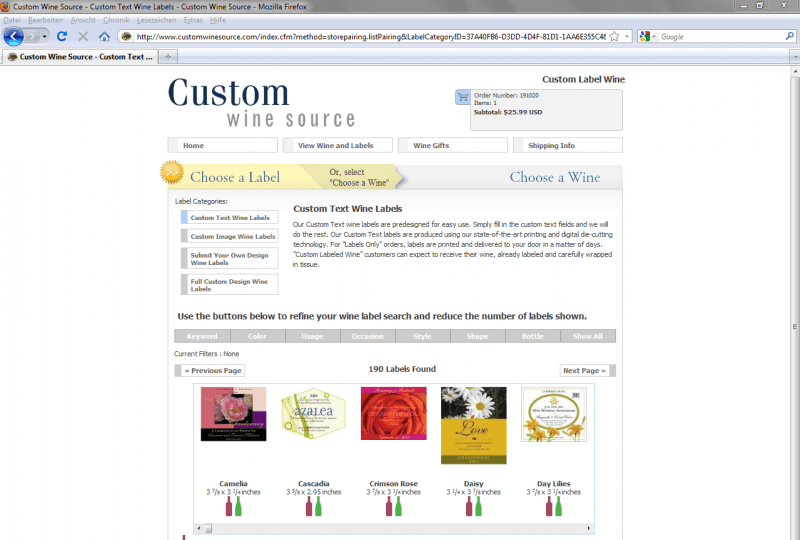The height and width of the screenshot is (540, 800).
Task: Open the Daisy label thumbnail
Action: tap(473, 425)
